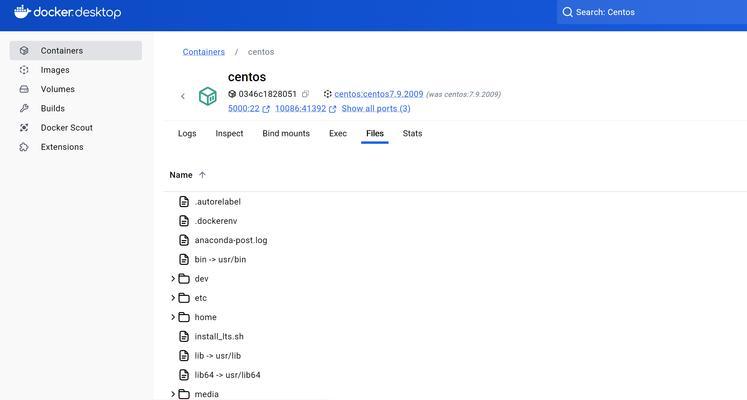Click the anaconda-post.log file icon

point(184,240)
